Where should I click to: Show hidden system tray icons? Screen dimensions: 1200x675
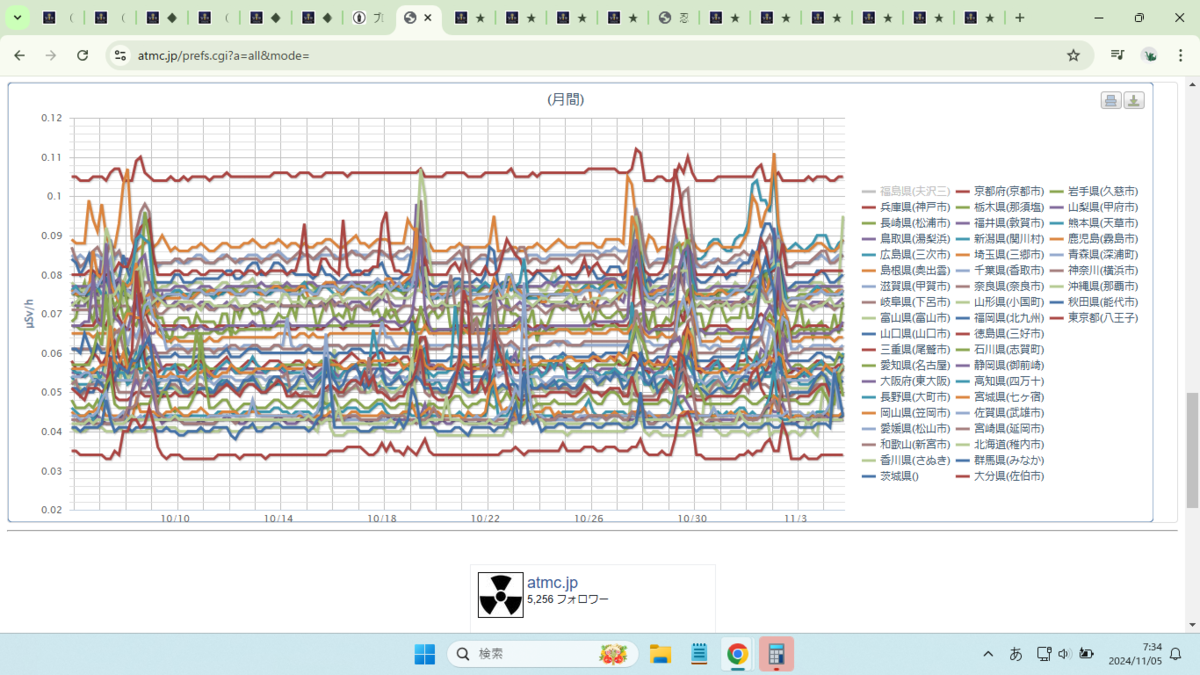tap(988, 654)
